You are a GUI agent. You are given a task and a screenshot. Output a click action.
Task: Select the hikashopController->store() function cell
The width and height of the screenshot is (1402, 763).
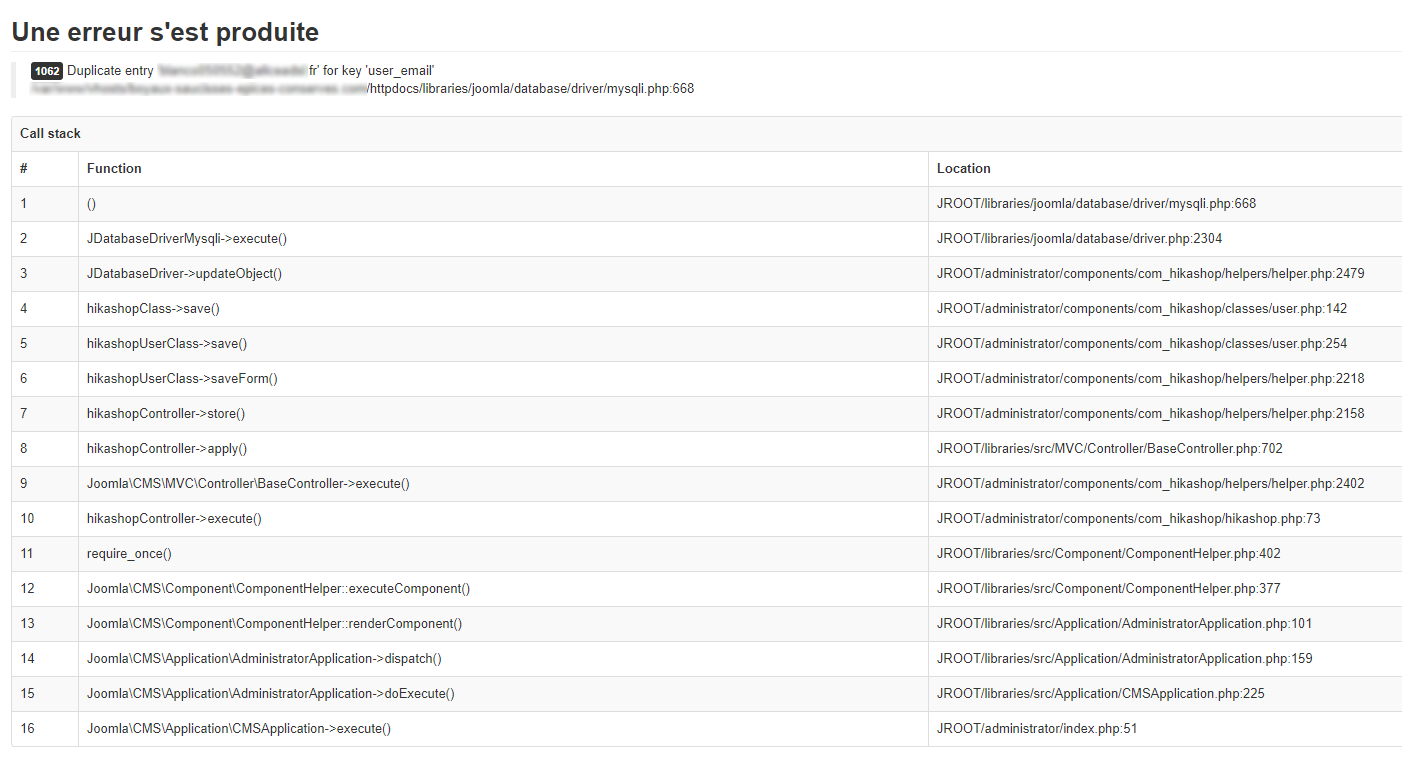[x=166, y=414]
